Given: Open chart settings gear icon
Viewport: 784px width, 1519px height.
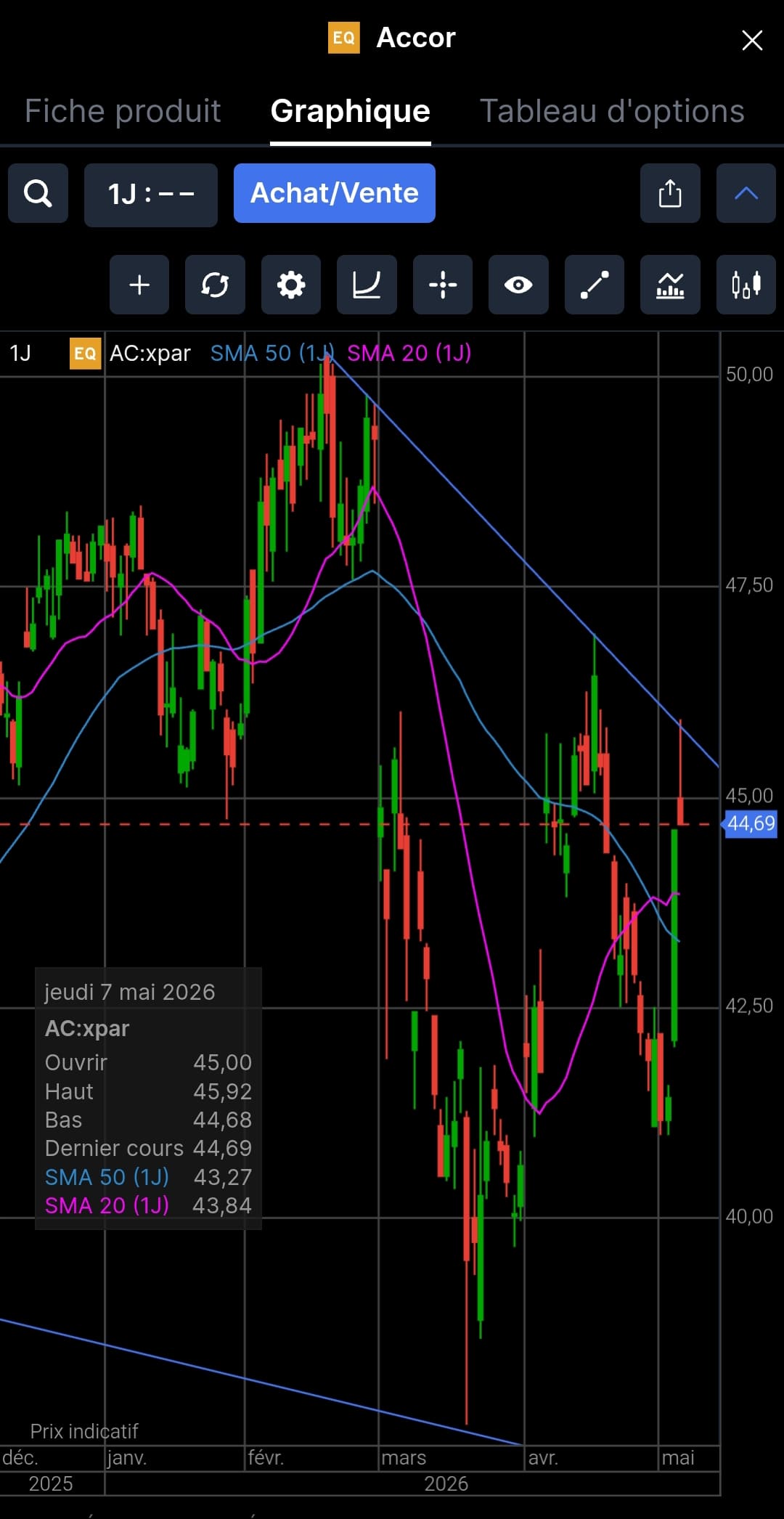Looking at the screenshot, I should pyautogui.click(x=291, y=285).
